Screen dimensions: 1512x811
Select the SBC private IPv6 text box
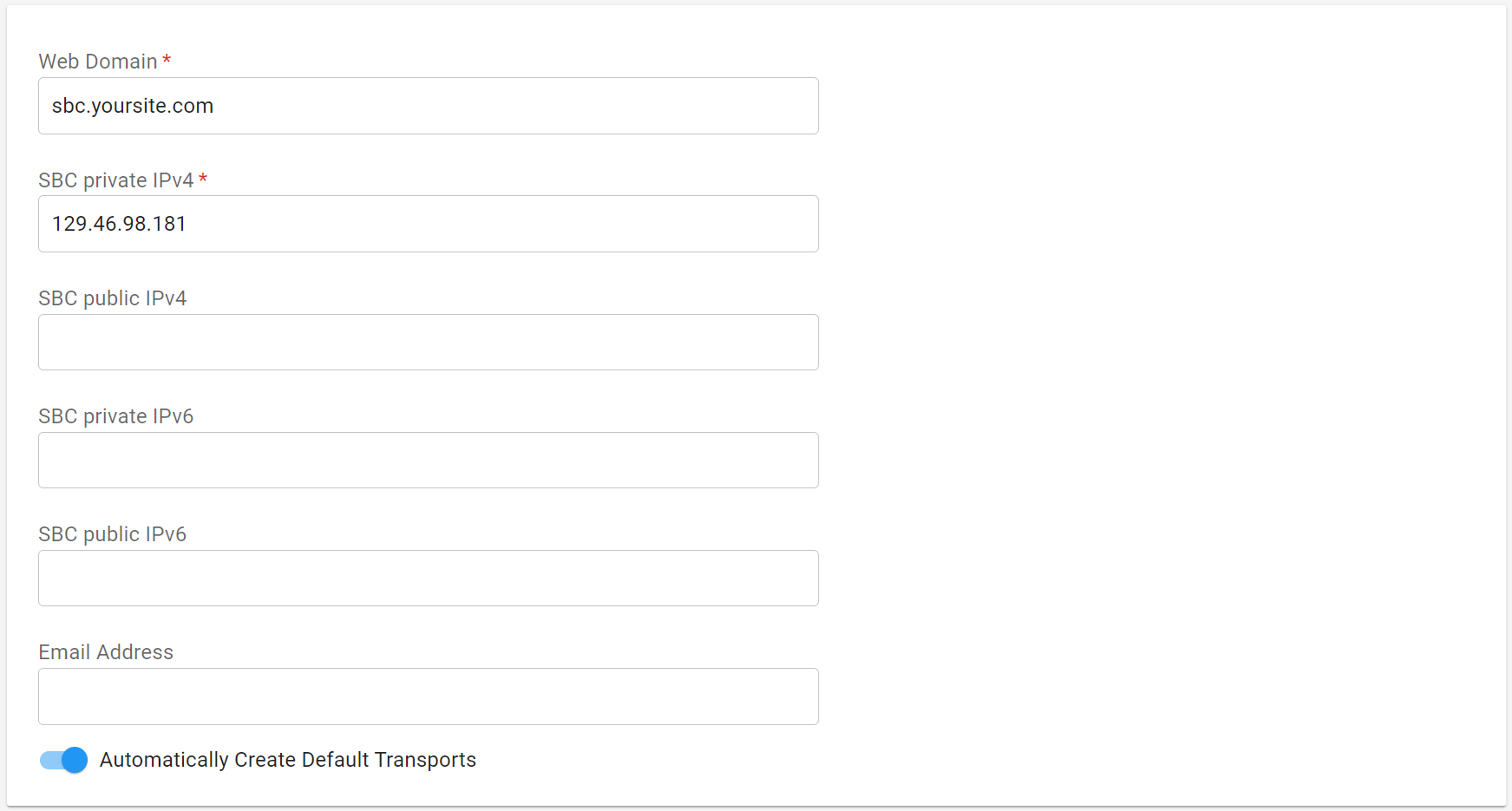(x=429, y=461)
